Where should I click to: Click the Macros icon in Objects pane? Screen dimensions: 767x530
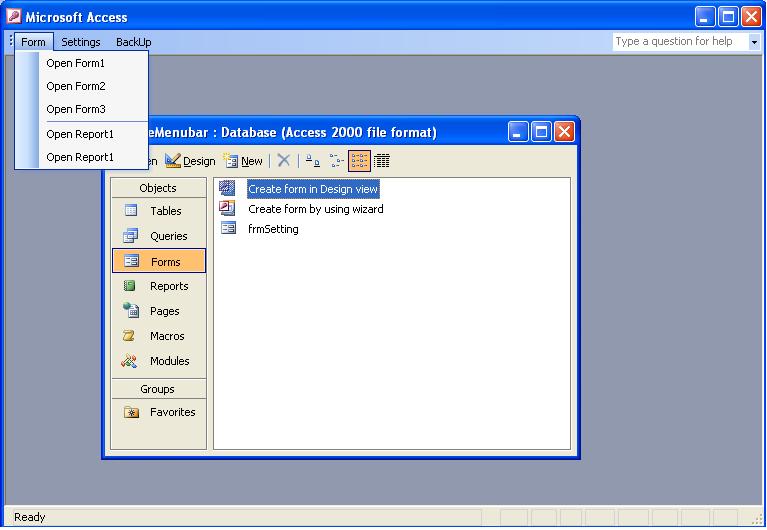129,336
